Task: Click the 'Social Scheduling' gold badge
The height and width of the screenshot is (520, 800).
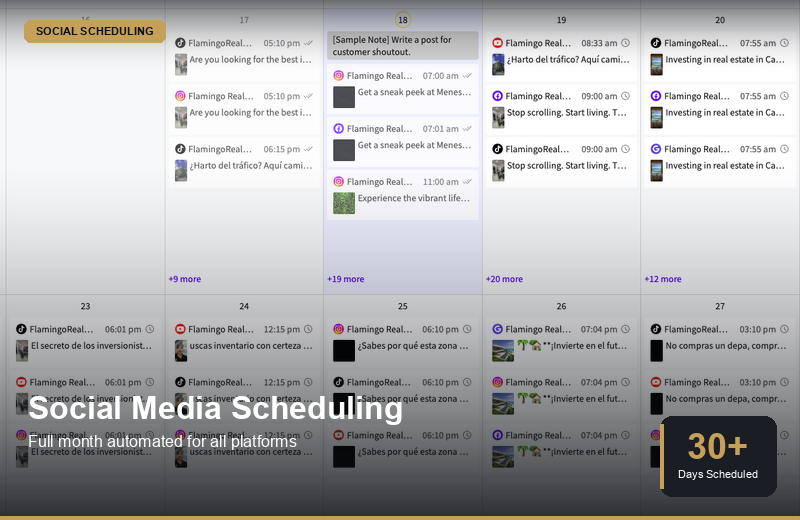Action: click(95, 31)
